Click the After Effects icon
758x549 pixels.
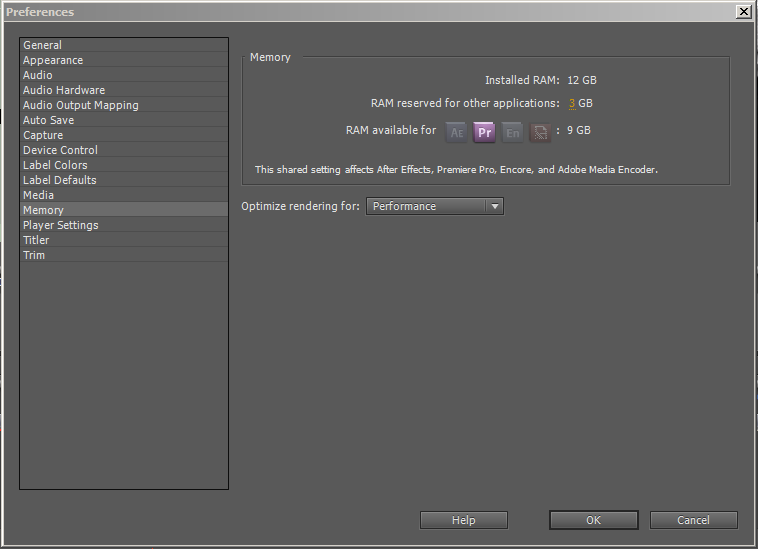tap(456, 132)
